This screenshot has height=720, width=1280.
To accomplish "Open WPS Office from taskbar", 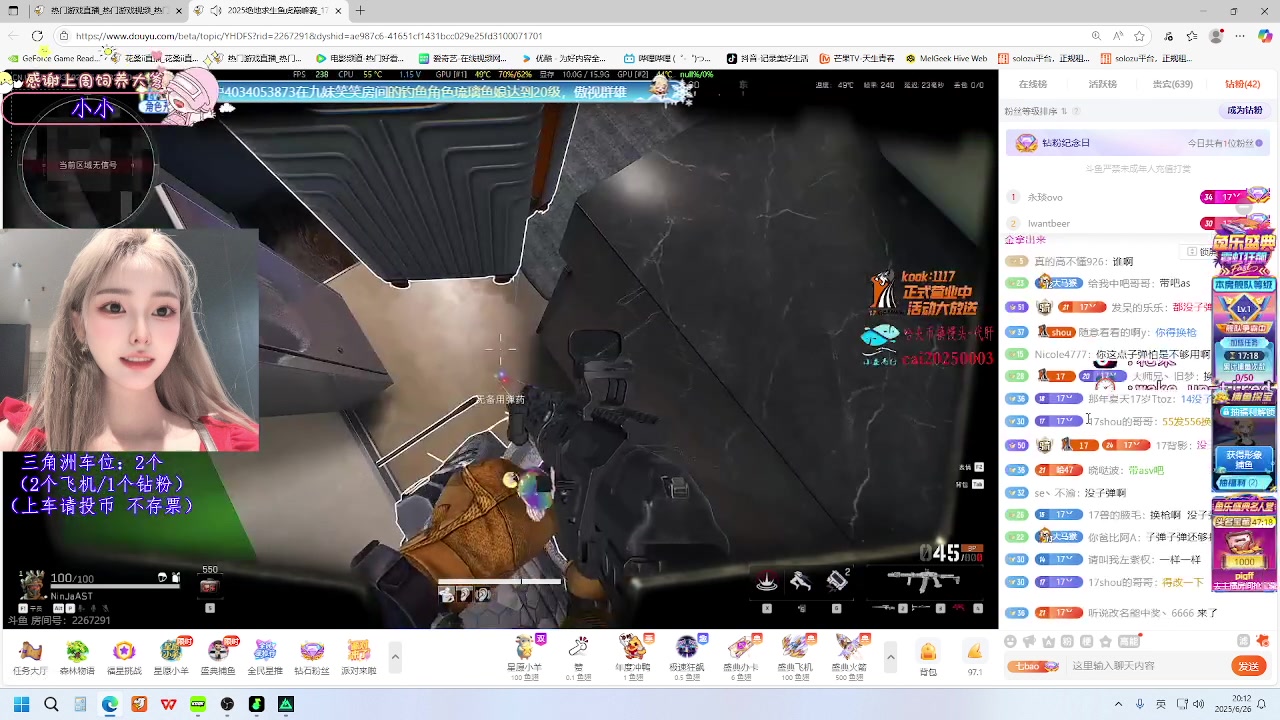I will click(168, 705).
